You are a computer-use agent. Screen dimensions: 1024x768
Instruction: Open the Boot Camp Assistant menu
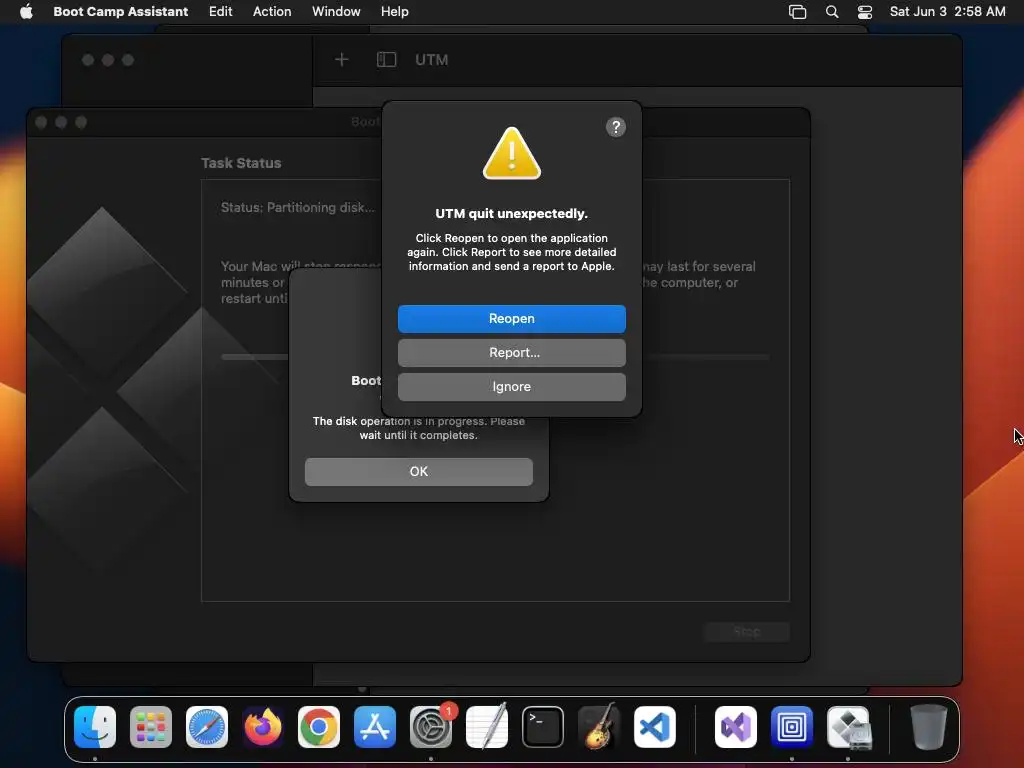coord(121,12)
